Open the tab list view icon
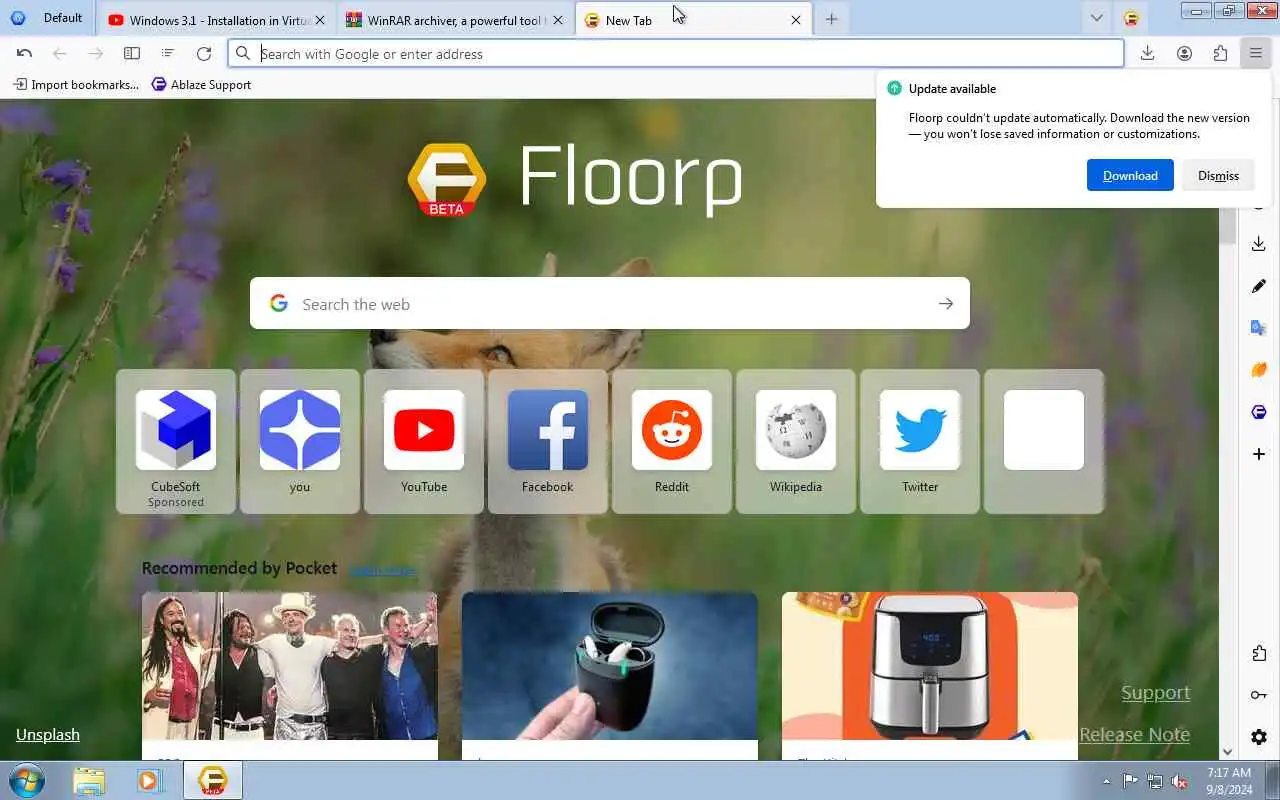The image size is (1280, 800). pos(168,54)
